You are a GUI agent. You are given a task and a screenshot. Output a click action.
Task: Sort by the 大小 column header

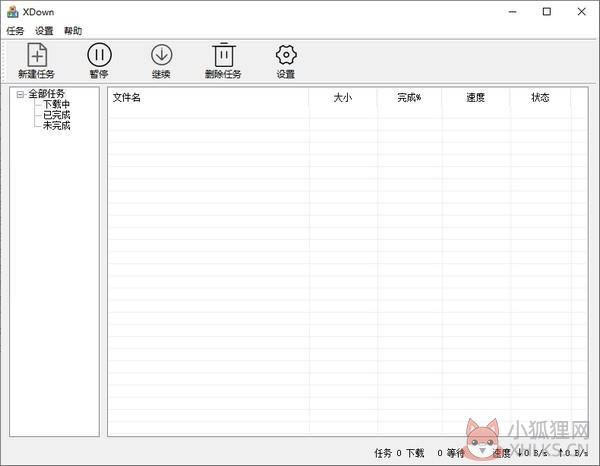[x=342, y=98]
